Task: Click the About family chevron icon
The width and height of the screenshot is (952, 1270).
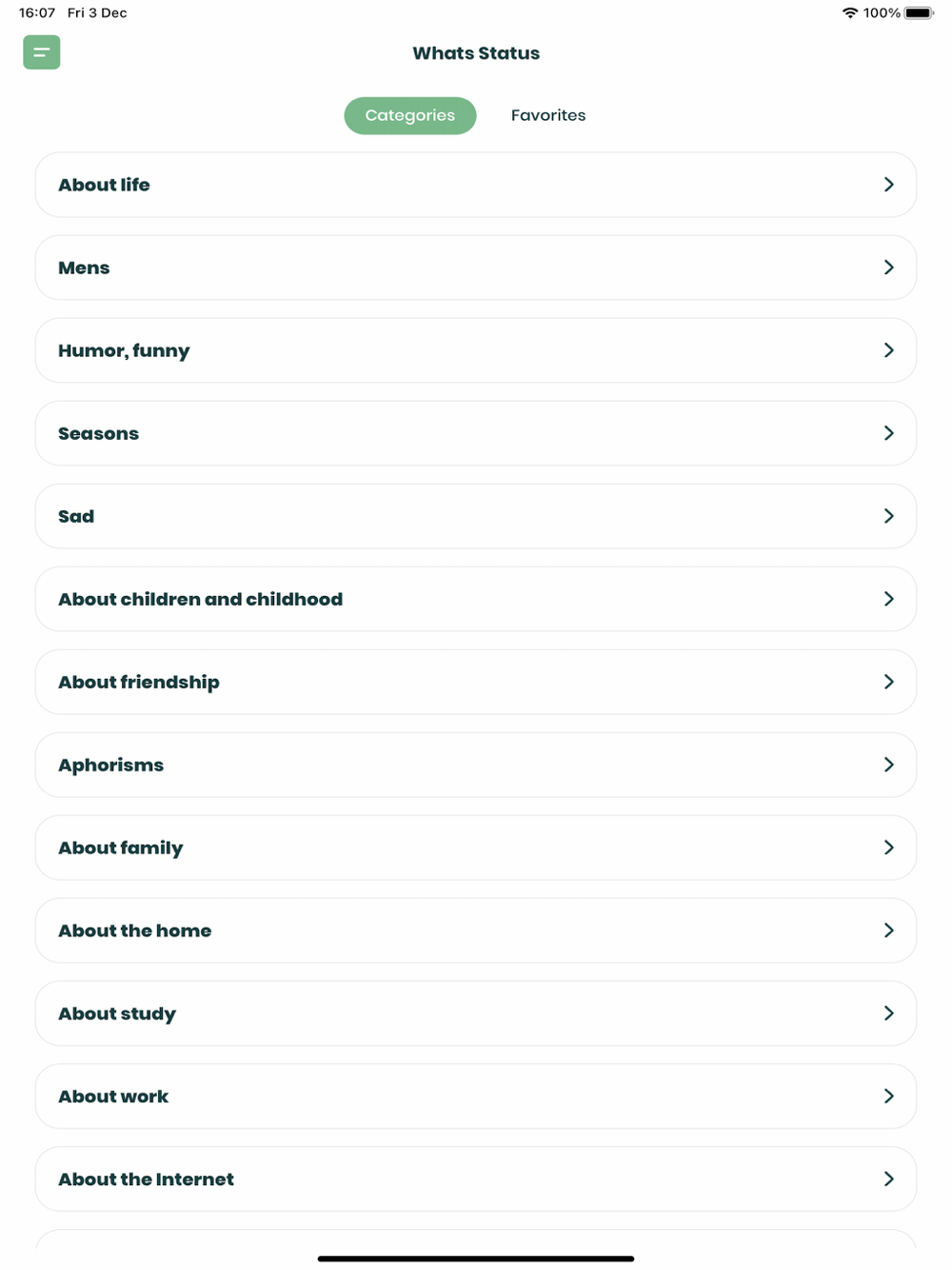Action: pos(888,847)
